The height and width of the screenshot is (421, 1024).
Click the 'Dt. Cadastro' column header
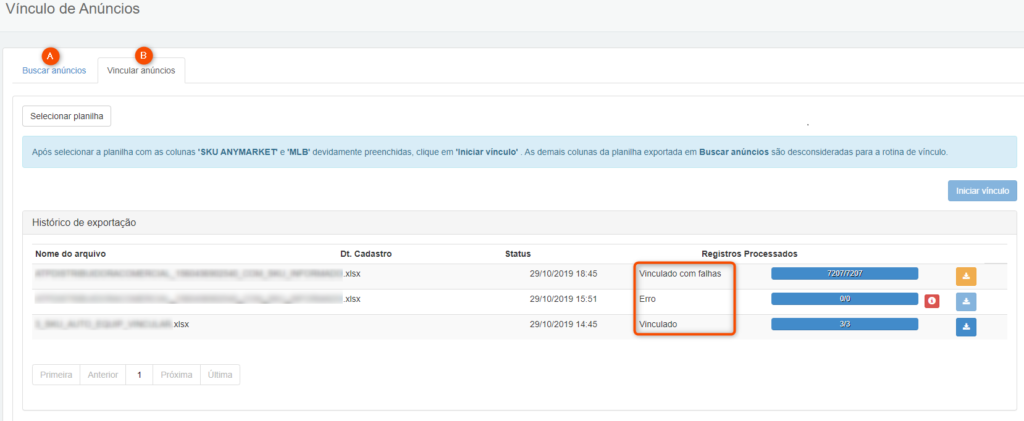tap(366, 253)
